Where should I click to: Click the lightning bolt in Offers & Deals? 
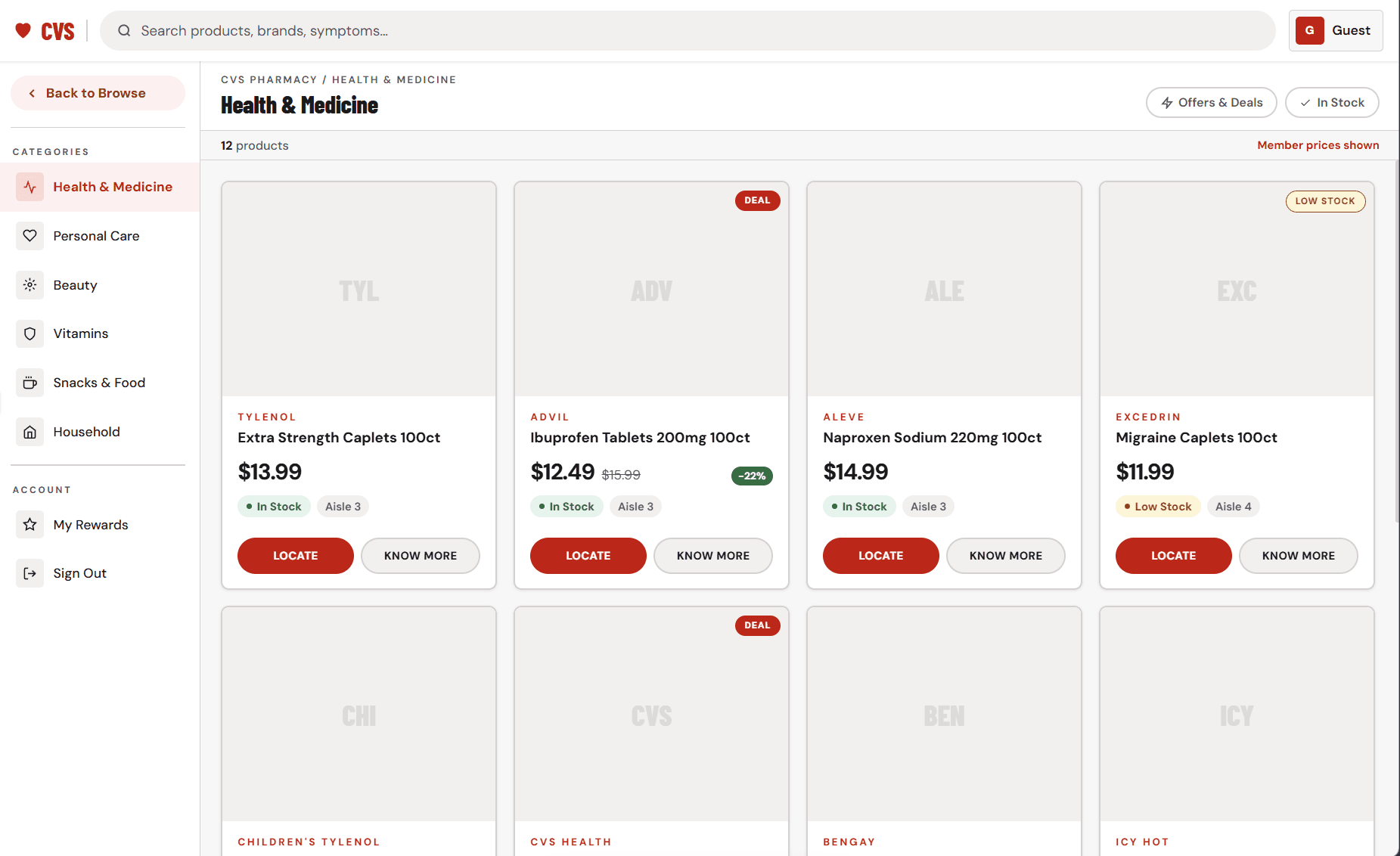click(x=1167, y=103)
